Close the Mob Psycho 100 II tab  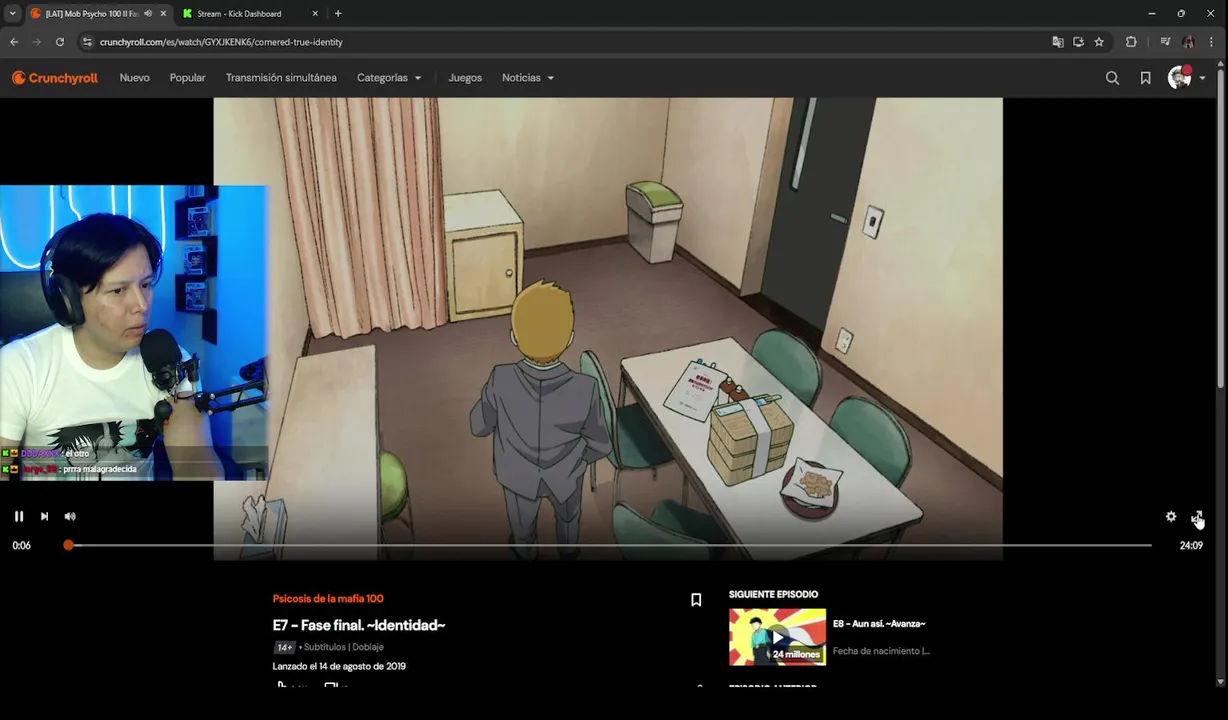pyautogui.click(x=163, y=14)
